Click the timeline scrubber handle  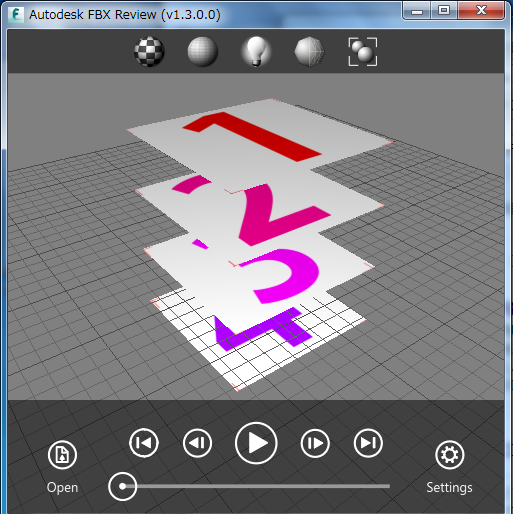[x=122, y=486]
